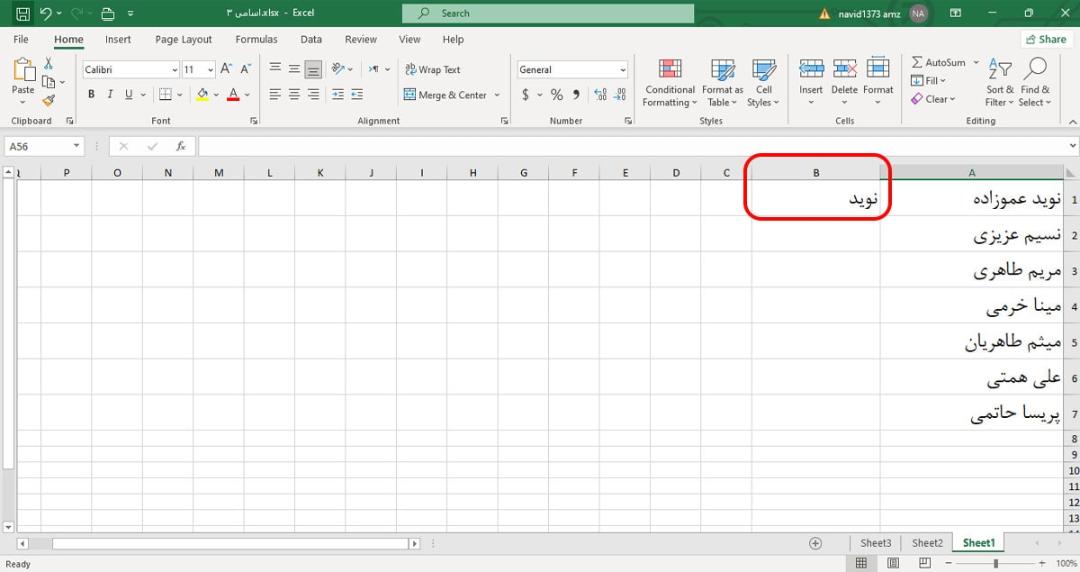Align text to bottom
Viewport: 1080px width, 572px height.
click(x=313, y=69)
